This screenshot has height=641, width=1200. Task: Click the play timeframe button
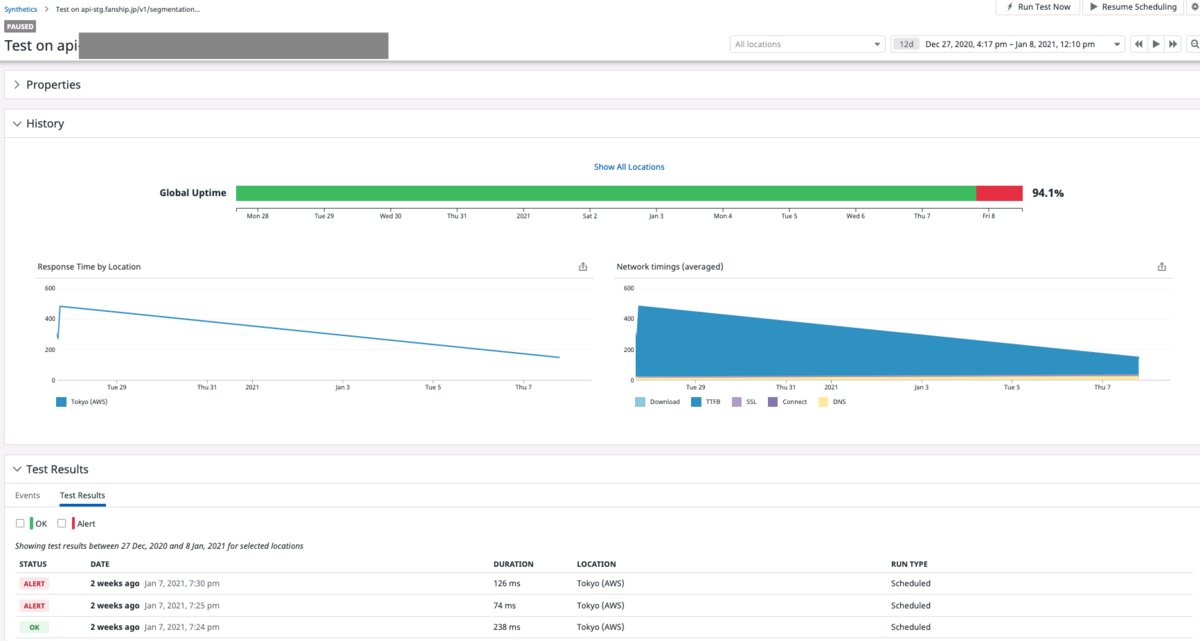coord(1156,44)
